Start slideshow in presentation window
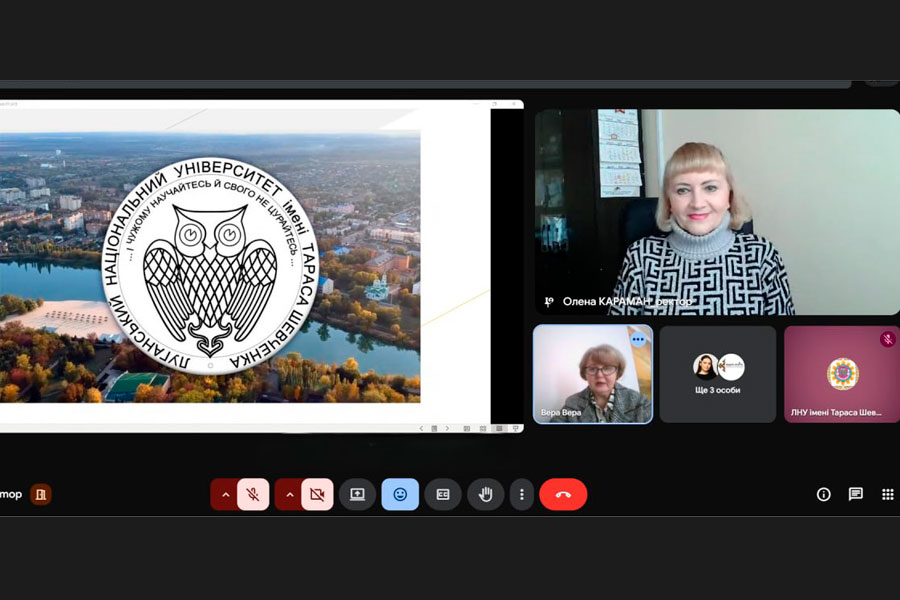This screenshot has height=600, width=900. pos(515,428)
